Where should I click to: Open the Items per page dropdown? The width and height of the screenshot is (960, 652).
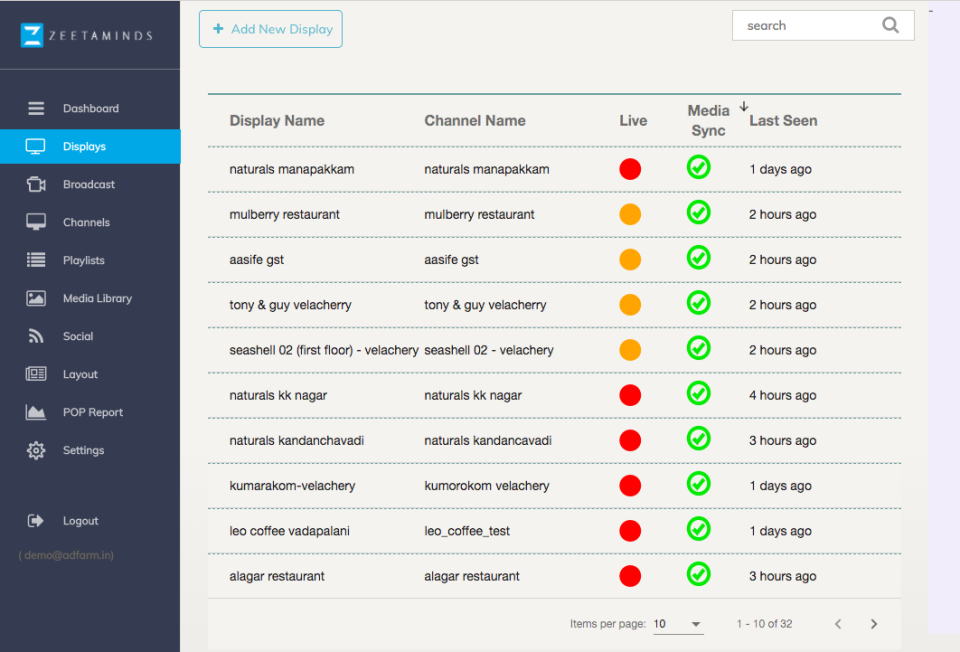pos(678,624)
